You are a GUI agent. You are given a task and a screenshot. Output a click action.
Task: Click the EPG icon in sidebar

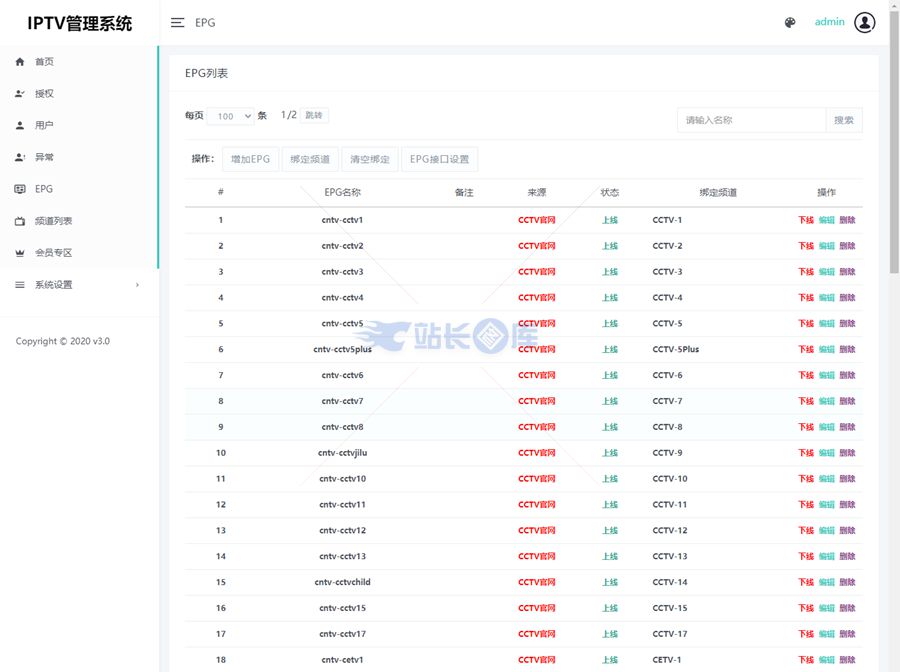[x=20, y=189]
